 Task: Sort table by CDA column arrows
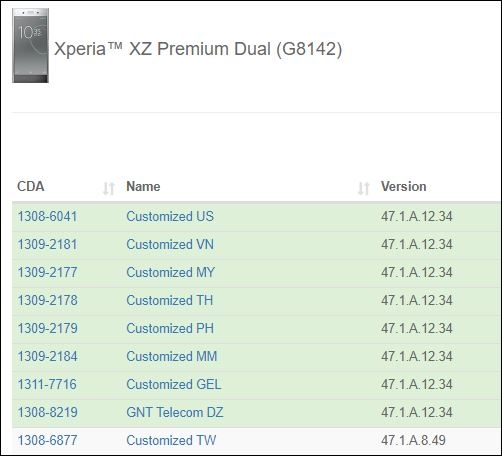tap(109, 188)
